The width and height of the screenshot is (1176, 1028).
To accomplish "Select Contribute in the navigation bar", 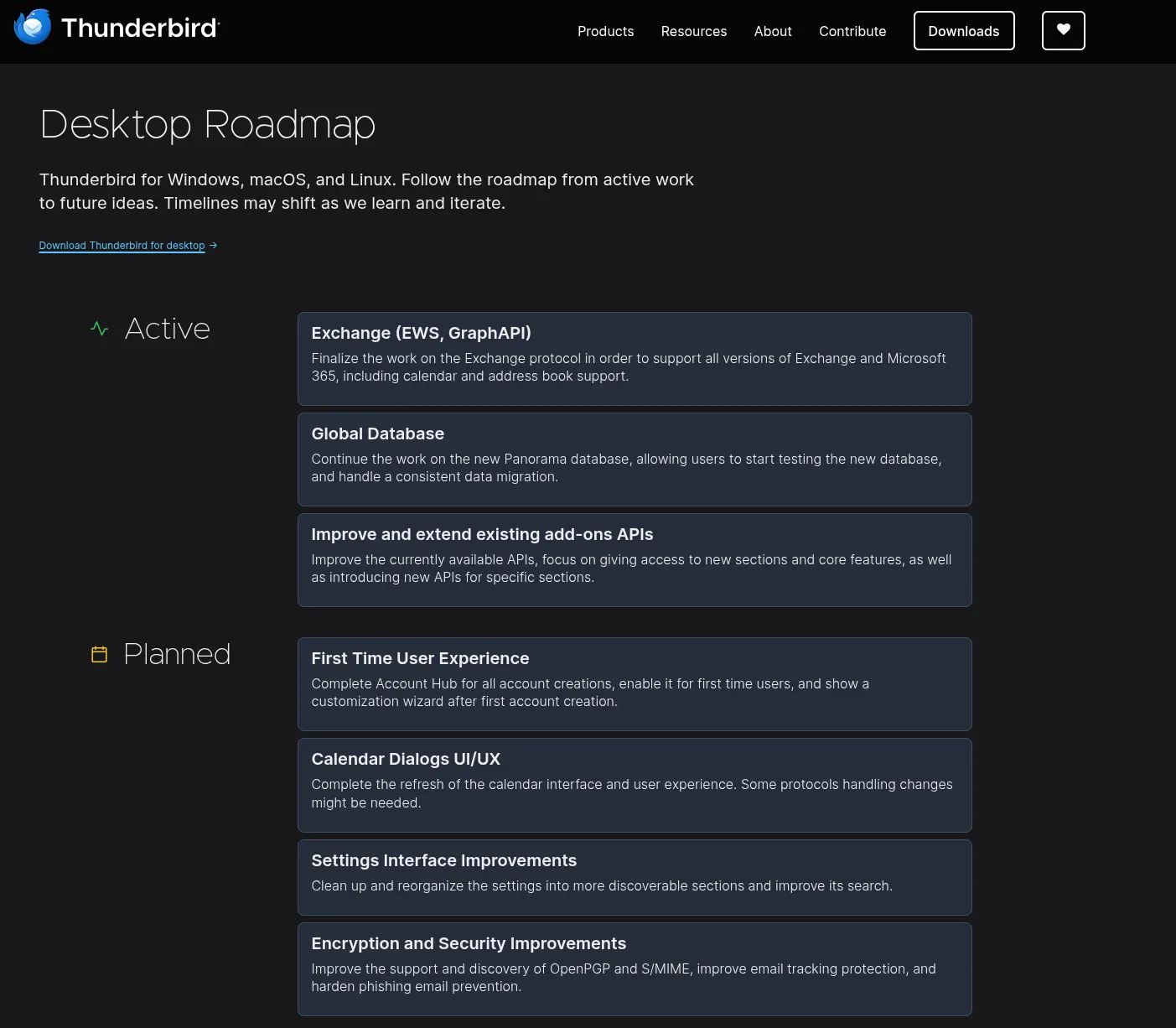I will pos(852,31).
